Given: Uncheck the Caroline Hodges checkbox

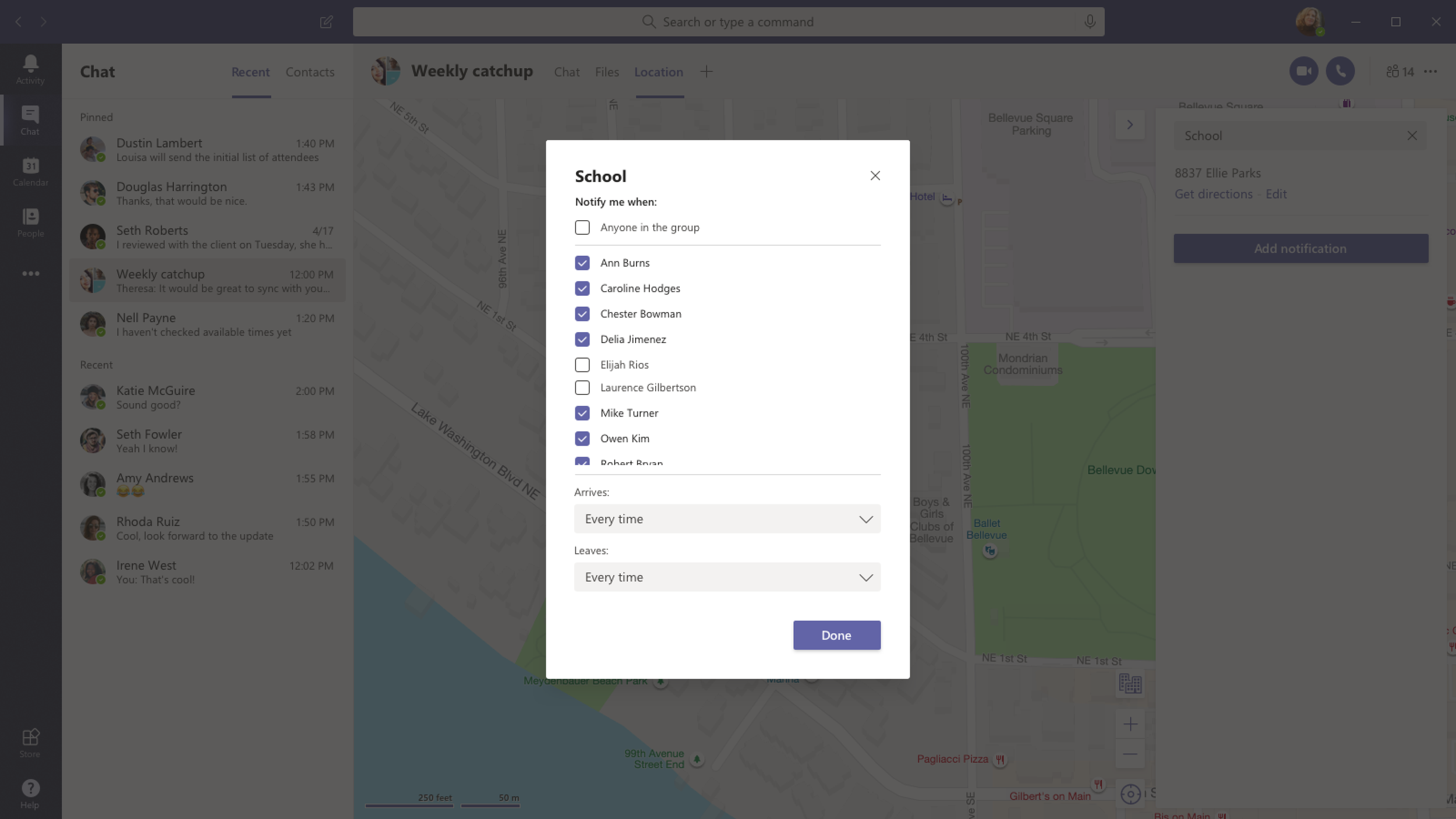Looking at the screenshot, I should pos(582,288).
